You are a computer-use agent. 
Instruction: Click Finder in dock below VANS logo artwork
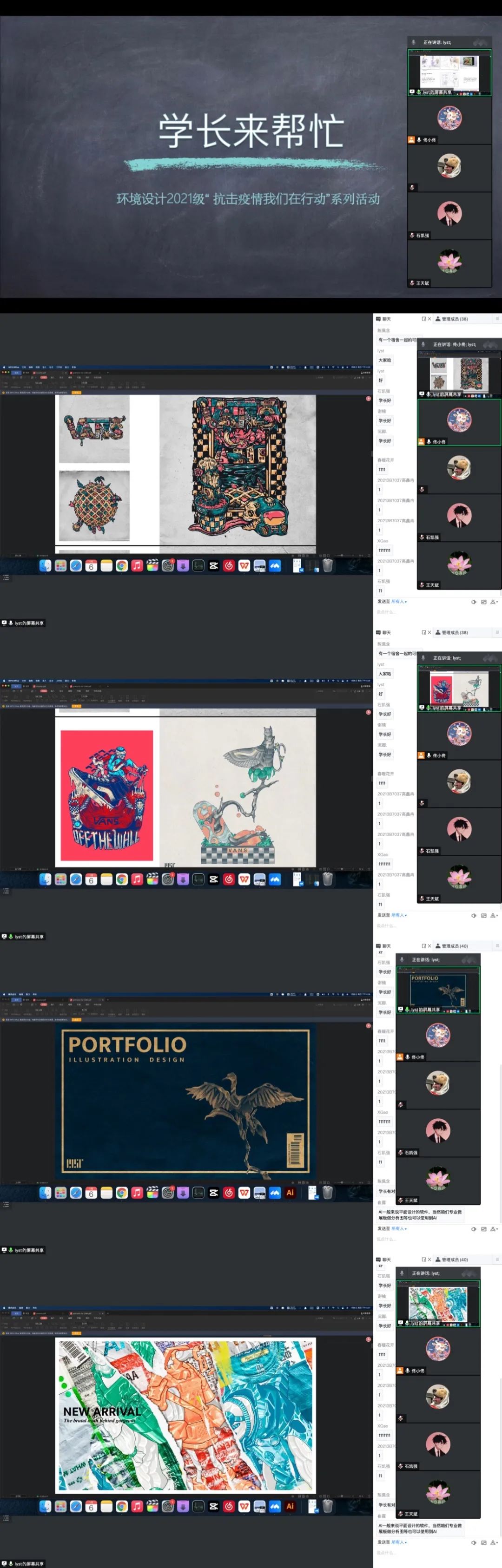coord(45,566)
